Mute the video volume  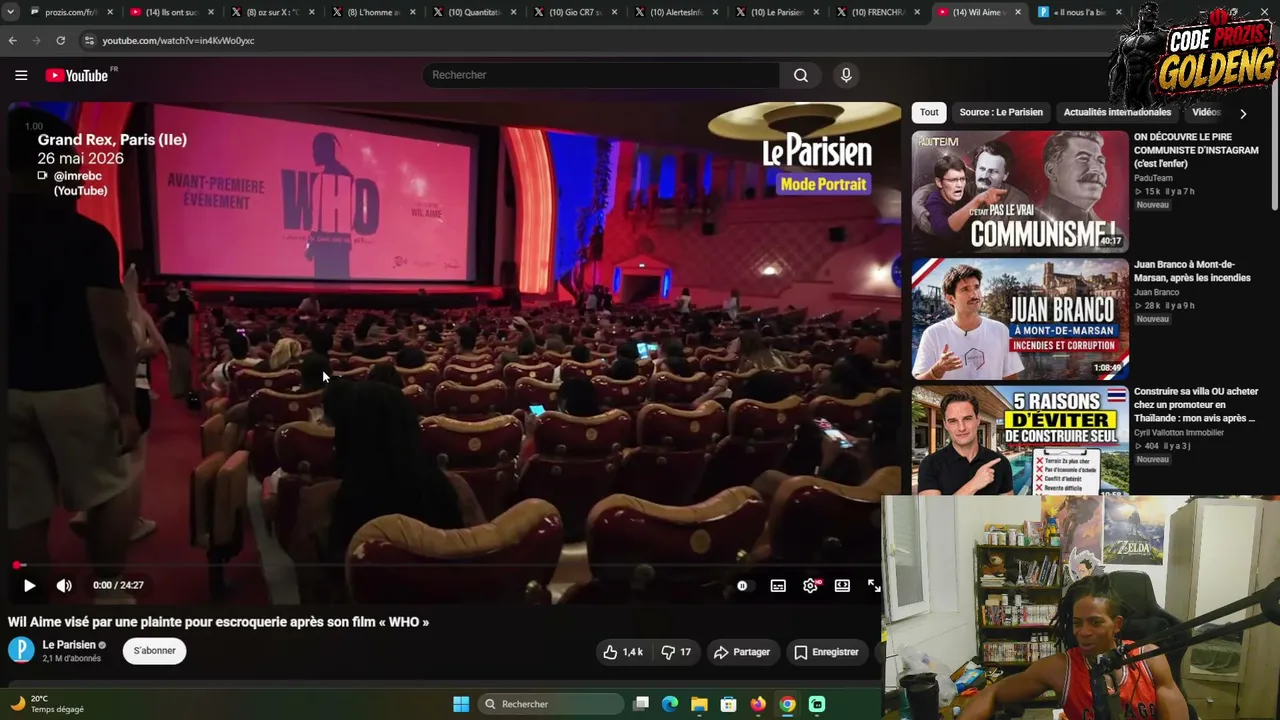[64, 586]
